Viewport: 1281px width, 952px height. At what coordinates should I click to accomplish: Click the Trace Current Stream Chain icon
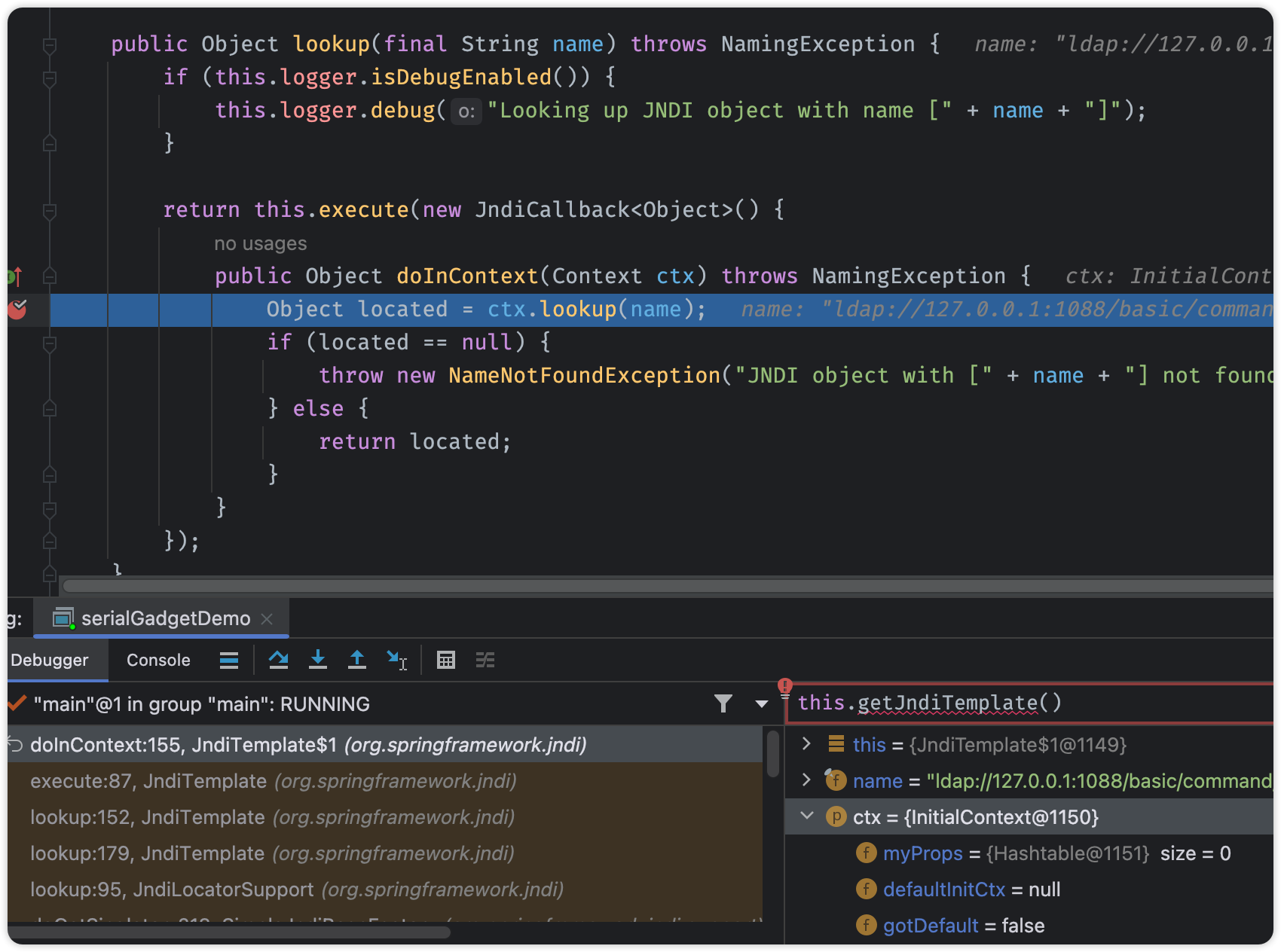(x=485, y=661)
